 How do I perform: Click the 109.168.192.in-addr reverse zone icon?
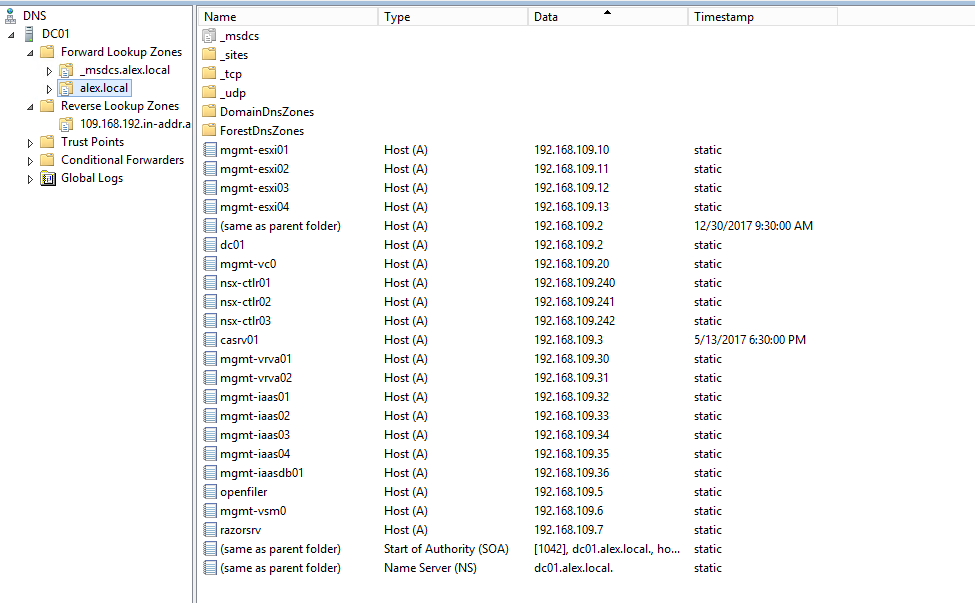coord(66,124)
